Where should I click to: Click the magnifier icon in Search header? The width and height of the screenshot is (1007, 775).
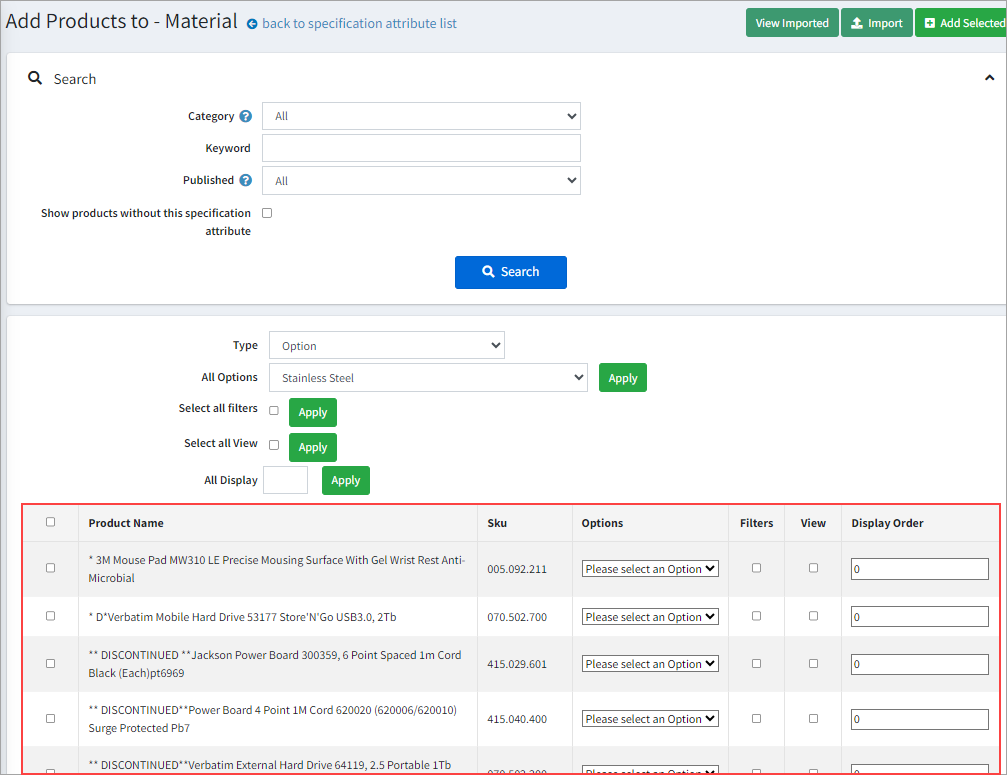(x=35, y=78)
